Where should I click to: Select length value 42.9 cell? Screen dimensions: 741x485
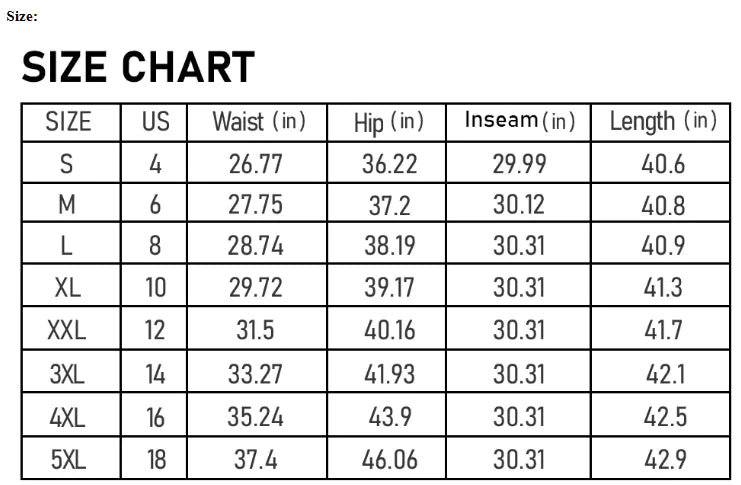coord(663,460)
